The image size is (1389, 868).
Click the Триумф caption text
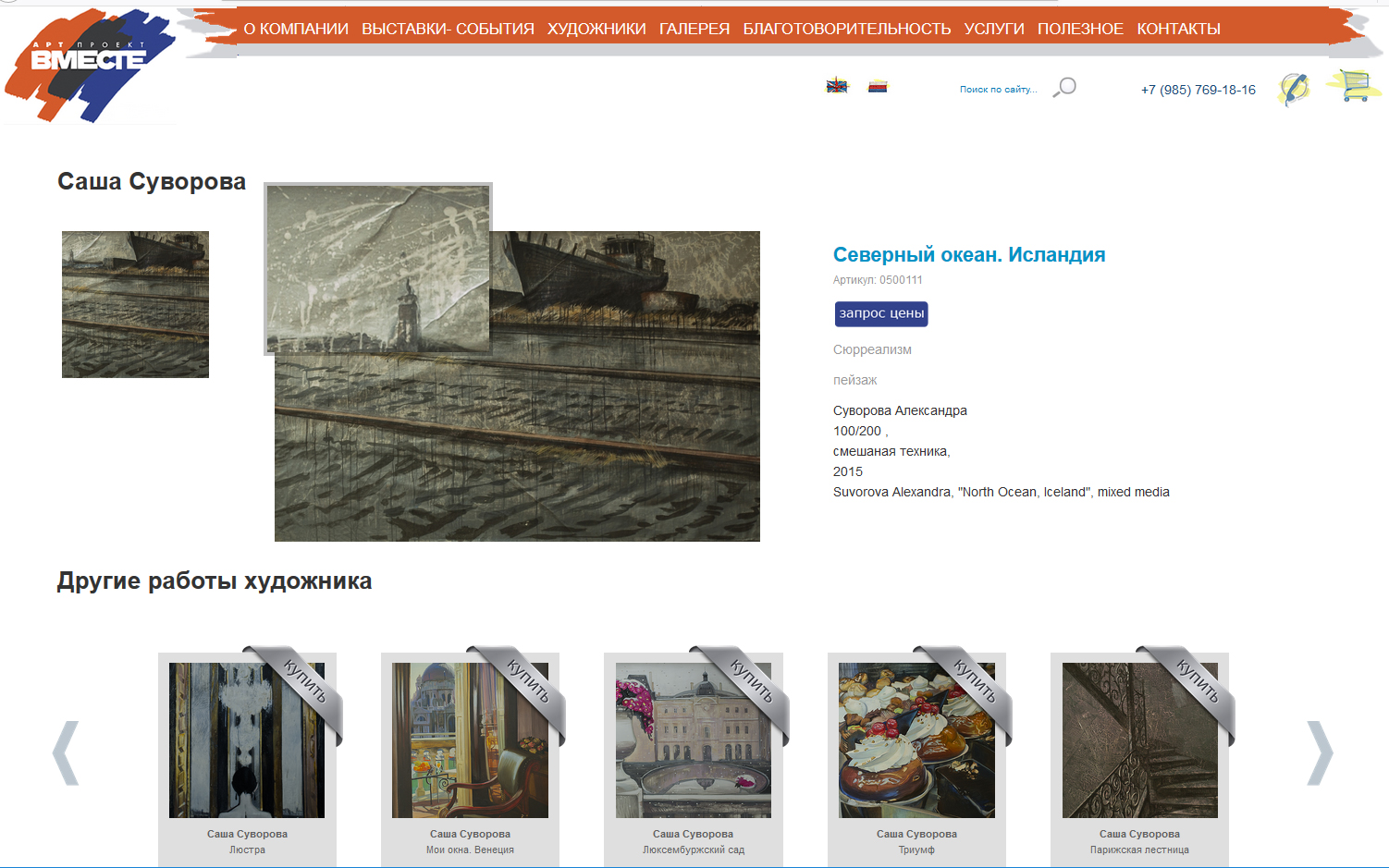click(916, 850)
